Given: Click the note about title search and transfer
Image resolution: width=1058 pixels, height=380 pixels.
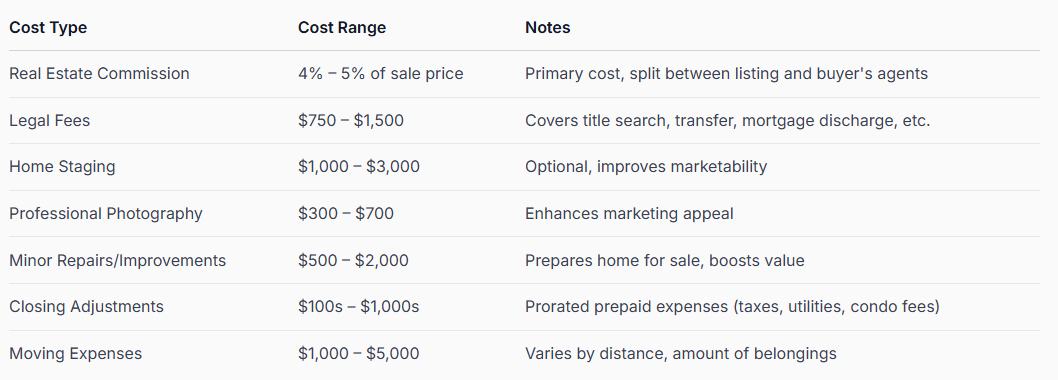Looking at the screenshot, I should pos(727,121).
